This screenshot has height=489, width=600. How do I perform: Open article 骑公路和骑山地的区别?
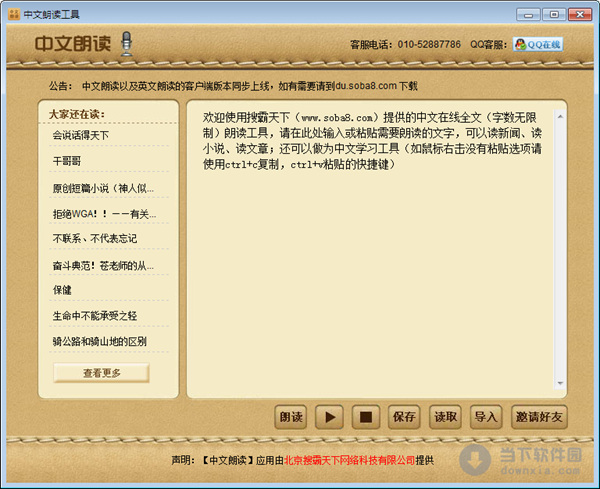pyautogui.click(x=99, y=341)
